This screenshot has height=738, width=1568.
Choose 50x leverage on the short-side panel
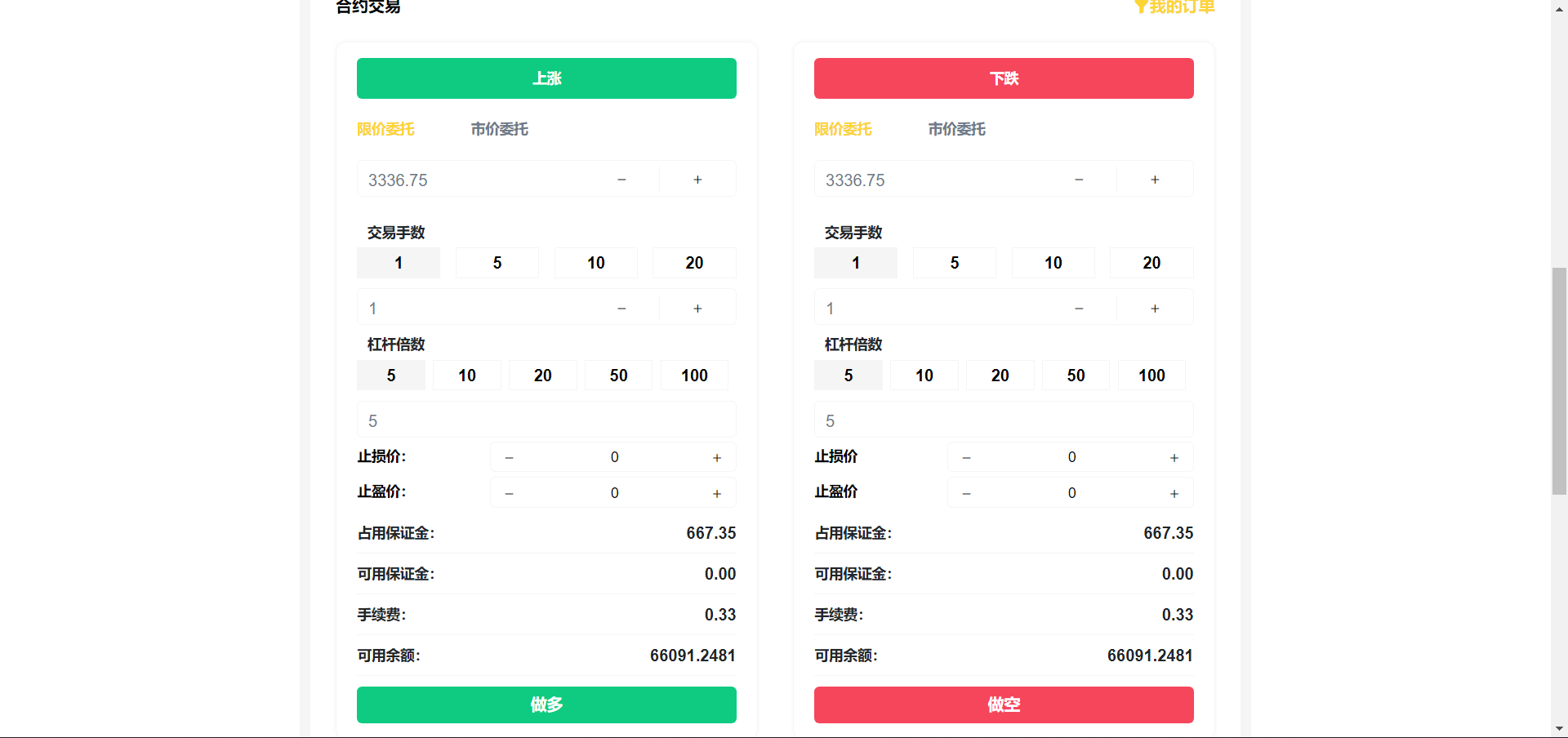tap(1076, 376)
